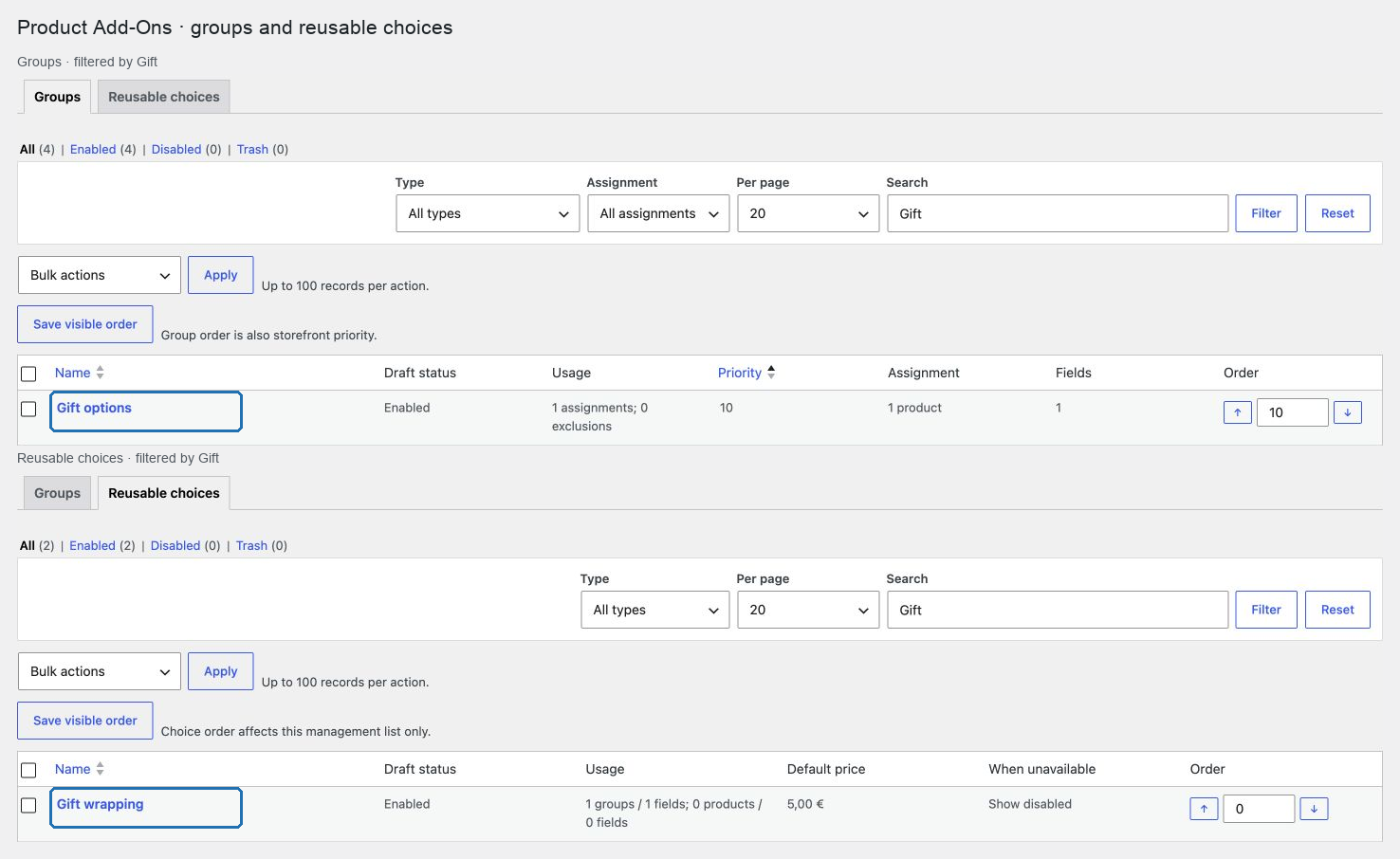This screenshot has height=859, width=1400.
Task: Sort groups by Priority column
Action: (746, 373)
